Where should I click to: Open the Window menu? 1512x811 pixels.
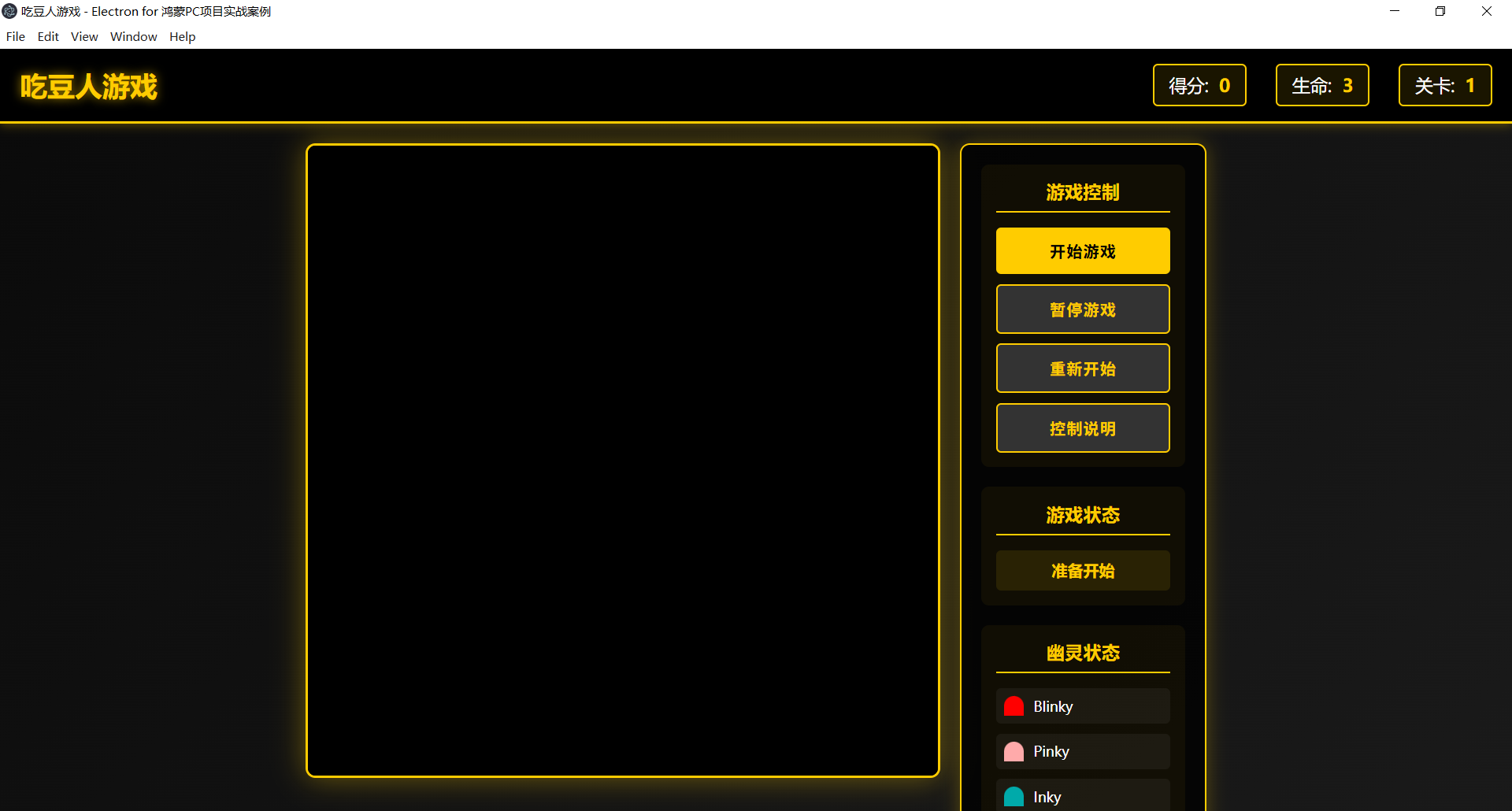coord(134,36)
